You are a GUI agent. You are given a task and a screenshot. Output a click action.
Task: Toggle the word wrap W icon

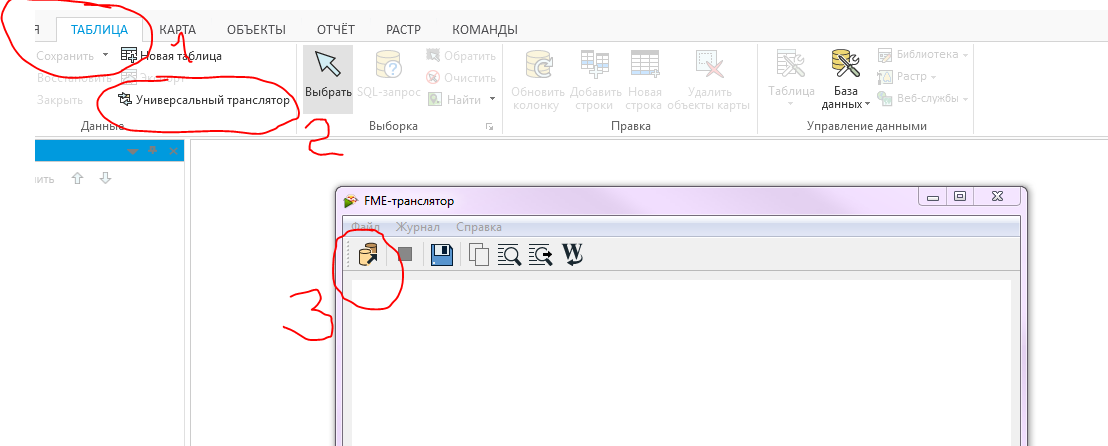[572, 254]
